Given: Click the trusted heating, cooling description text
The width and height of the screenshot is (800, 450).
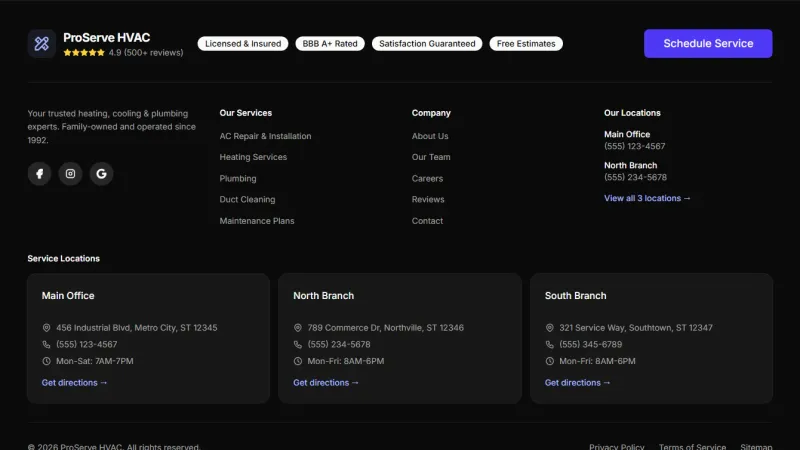Looking at the screenshot, I should coord(112,127).
